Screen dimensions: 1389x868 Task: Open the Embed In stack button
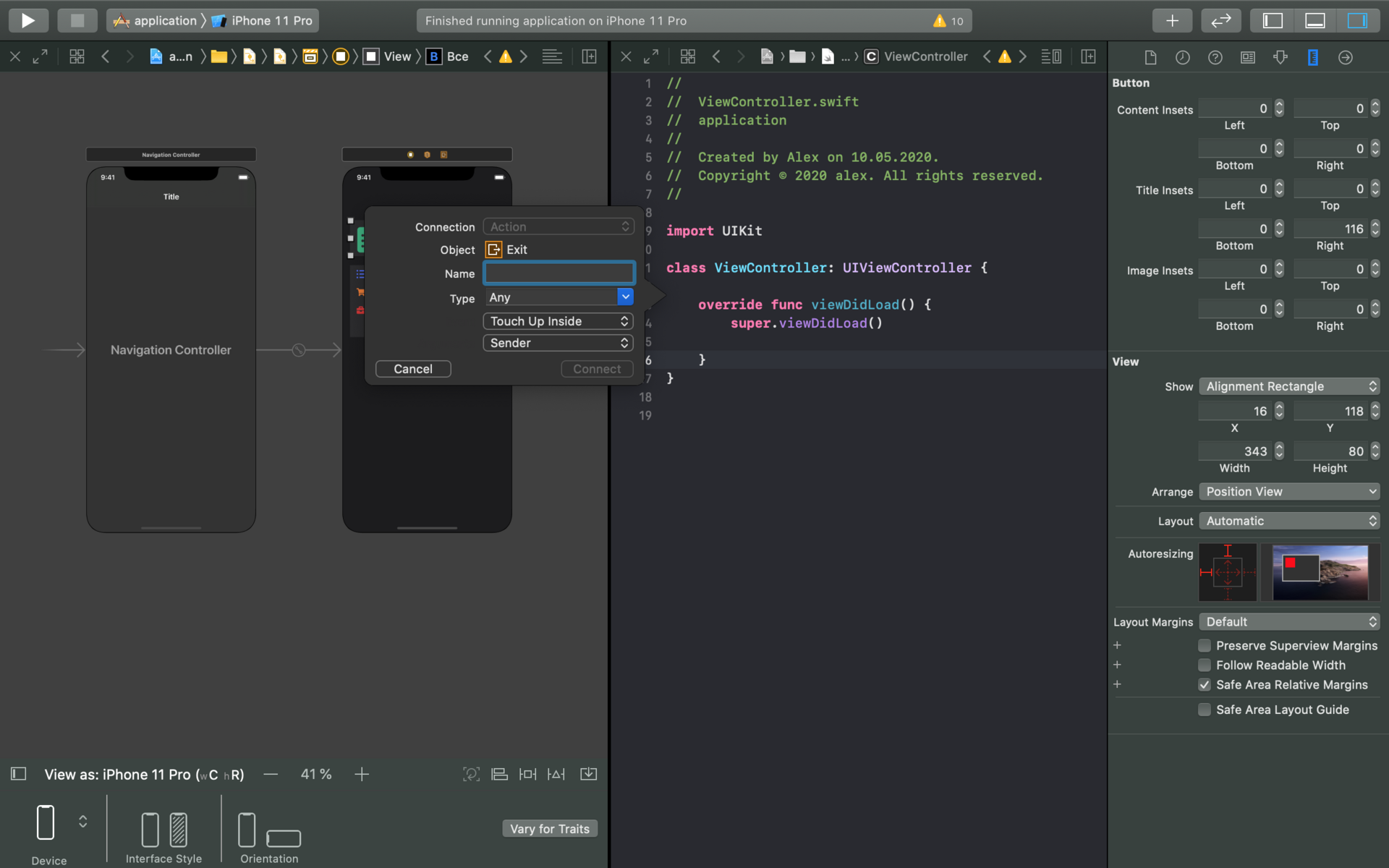click(x=589, y=774)
